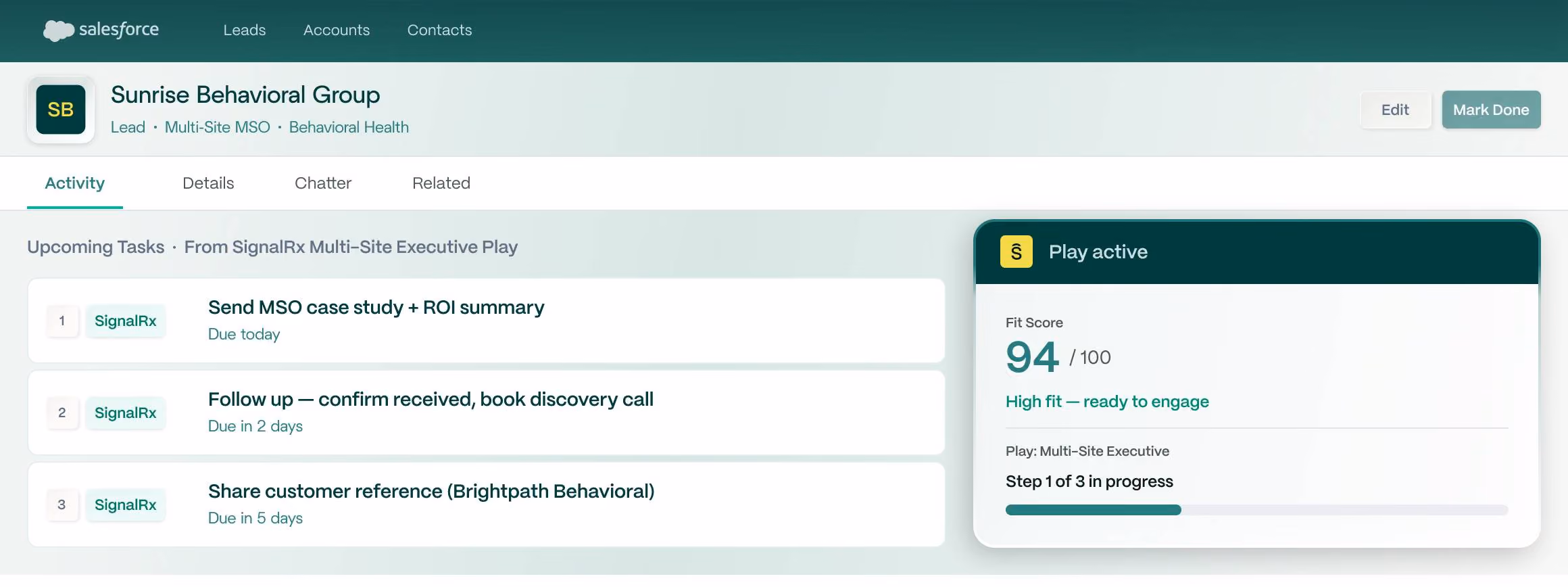Switch to the Activity tab
This screenshot has width=1568, height=587.
[75, 183]
